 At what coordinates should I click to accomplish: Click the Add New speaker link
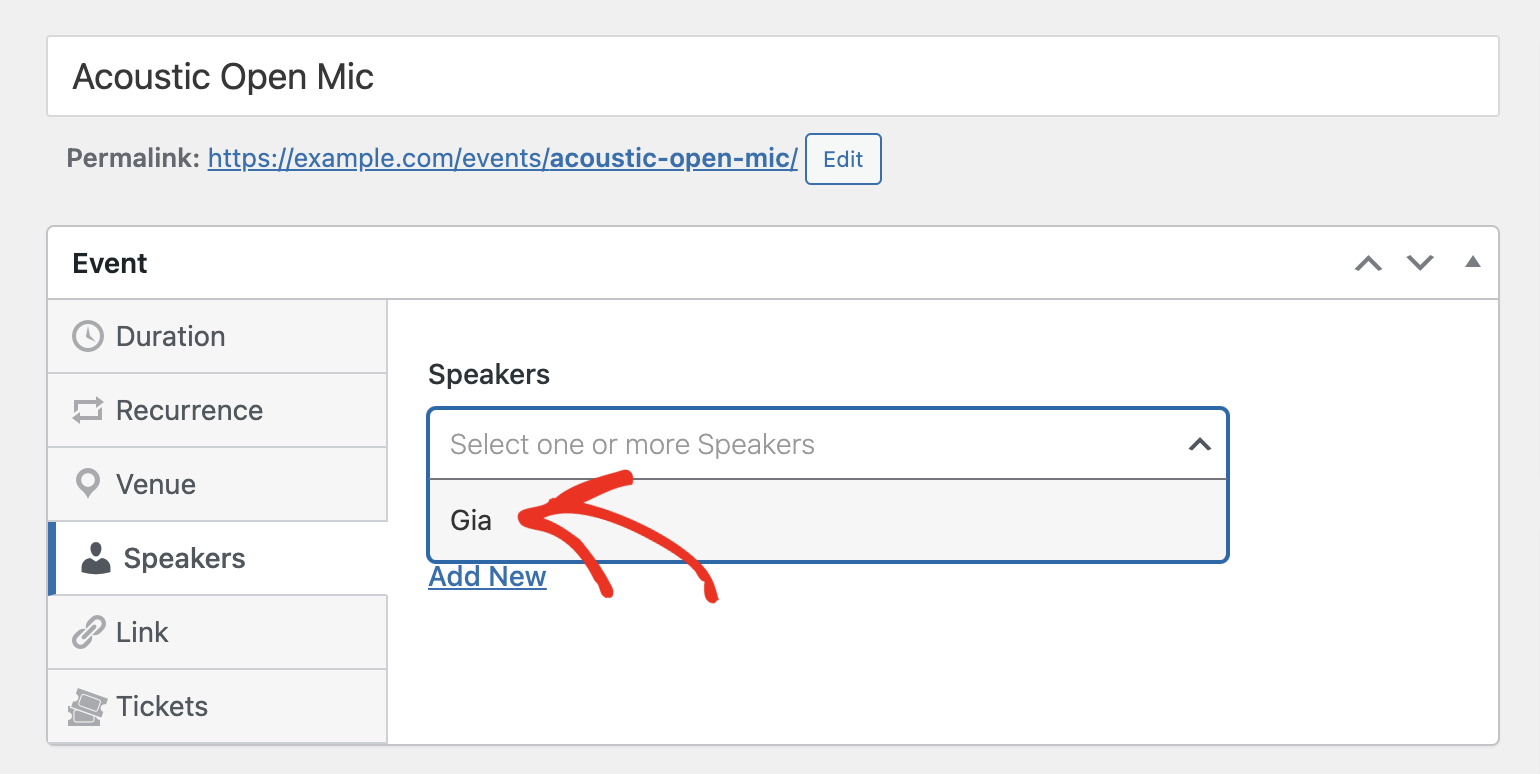point(487,577)
